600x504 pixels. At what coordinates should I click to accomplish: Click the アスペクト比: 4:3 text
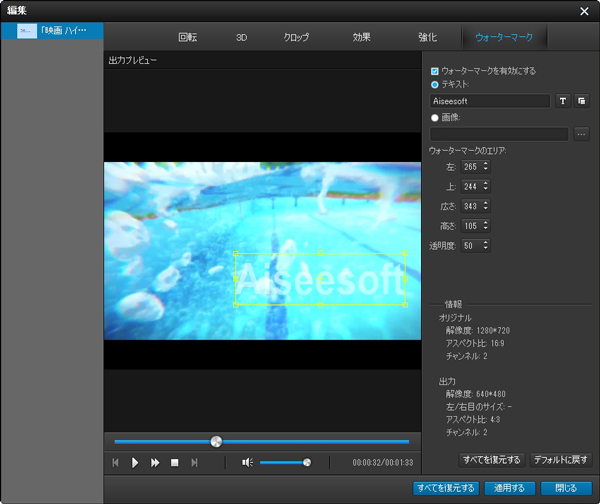(x=473, y=420)
